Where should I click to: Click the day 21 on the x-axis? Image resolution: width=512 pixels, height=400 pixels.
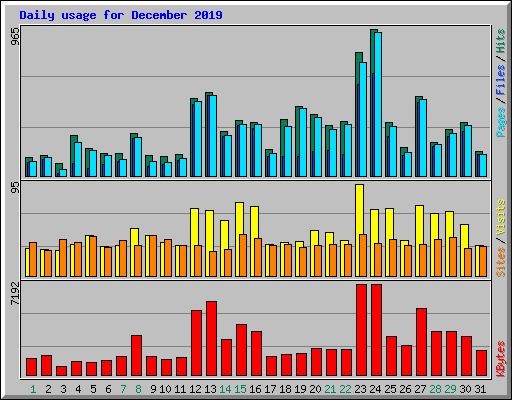point(330,389)
